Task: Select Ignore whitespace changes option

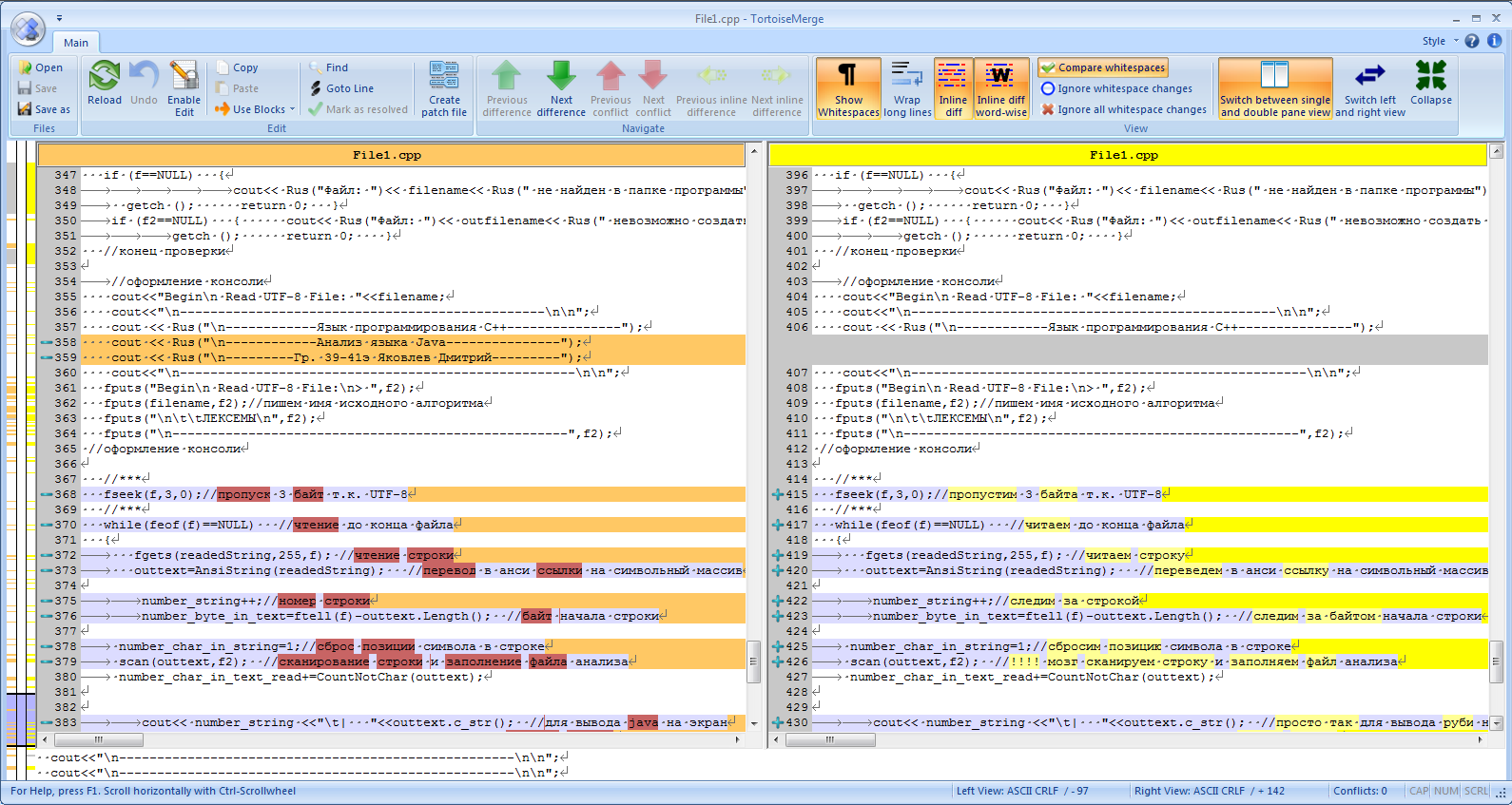Action: click(x=1116, y=88)
